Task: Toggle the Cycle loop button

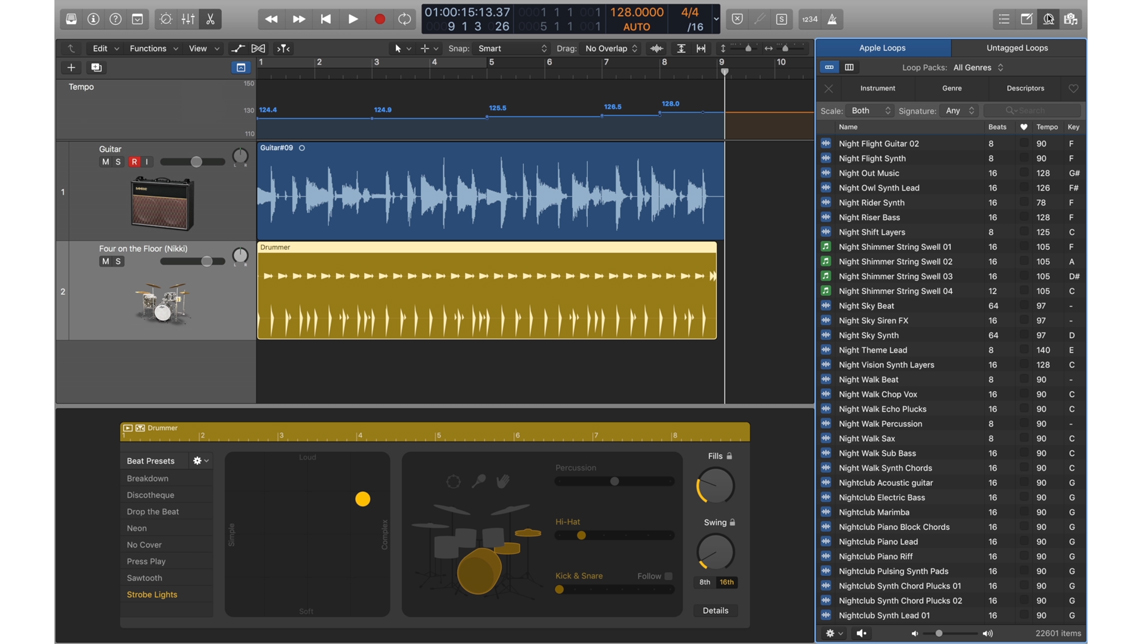Action: point(404,19)
